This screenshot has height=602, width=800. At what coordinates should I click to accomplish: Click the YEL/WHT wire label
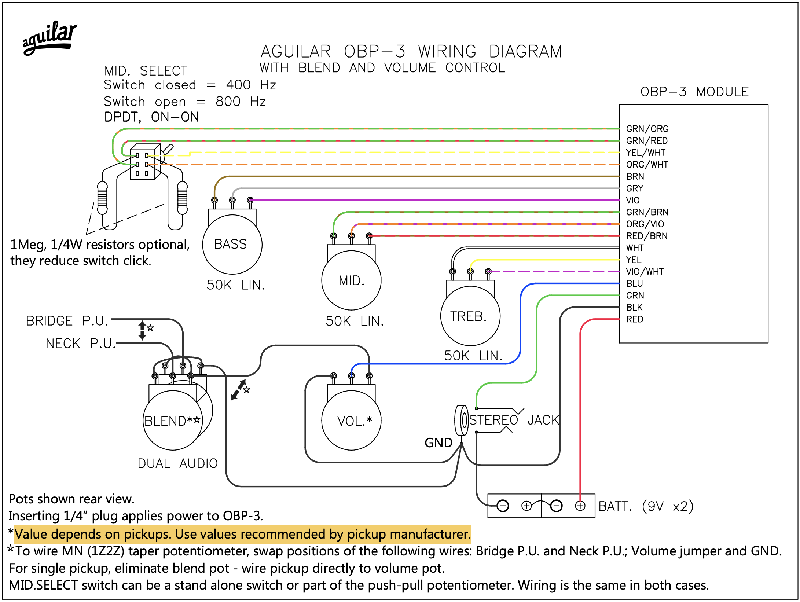click(x=645, y=153)
